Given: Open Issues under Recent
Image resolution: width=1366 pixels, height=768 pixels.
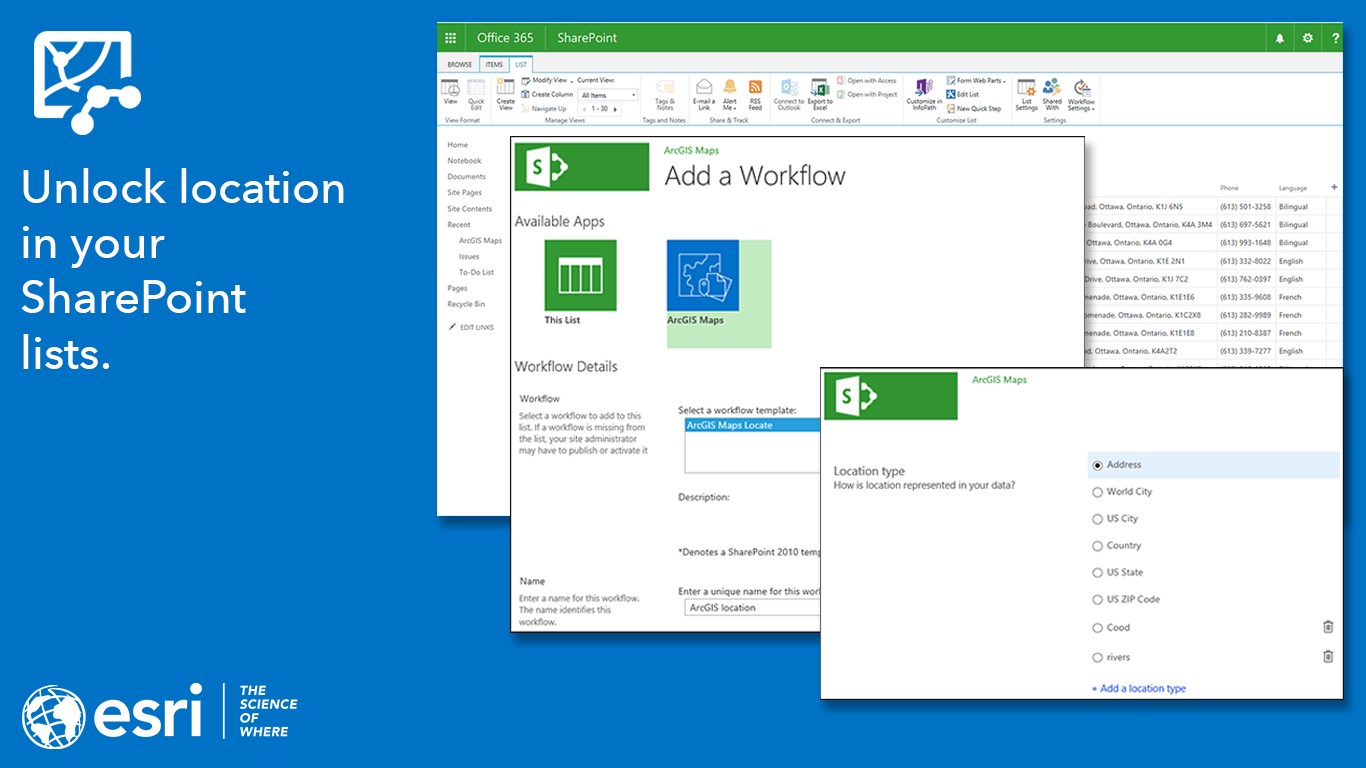Looking at the screenshot, I should pos(469,256).
